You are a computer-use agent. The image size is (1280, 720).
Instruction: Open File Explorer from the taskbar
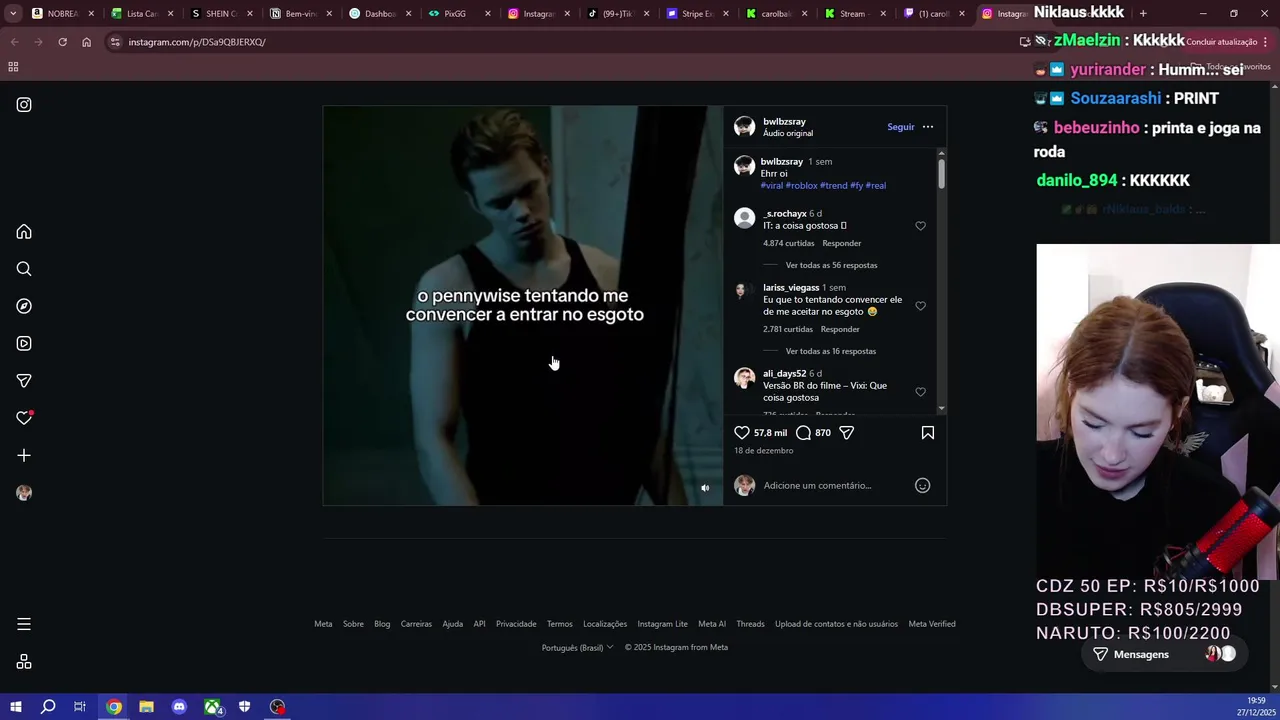pyautogui.click(x=146, y=707)
